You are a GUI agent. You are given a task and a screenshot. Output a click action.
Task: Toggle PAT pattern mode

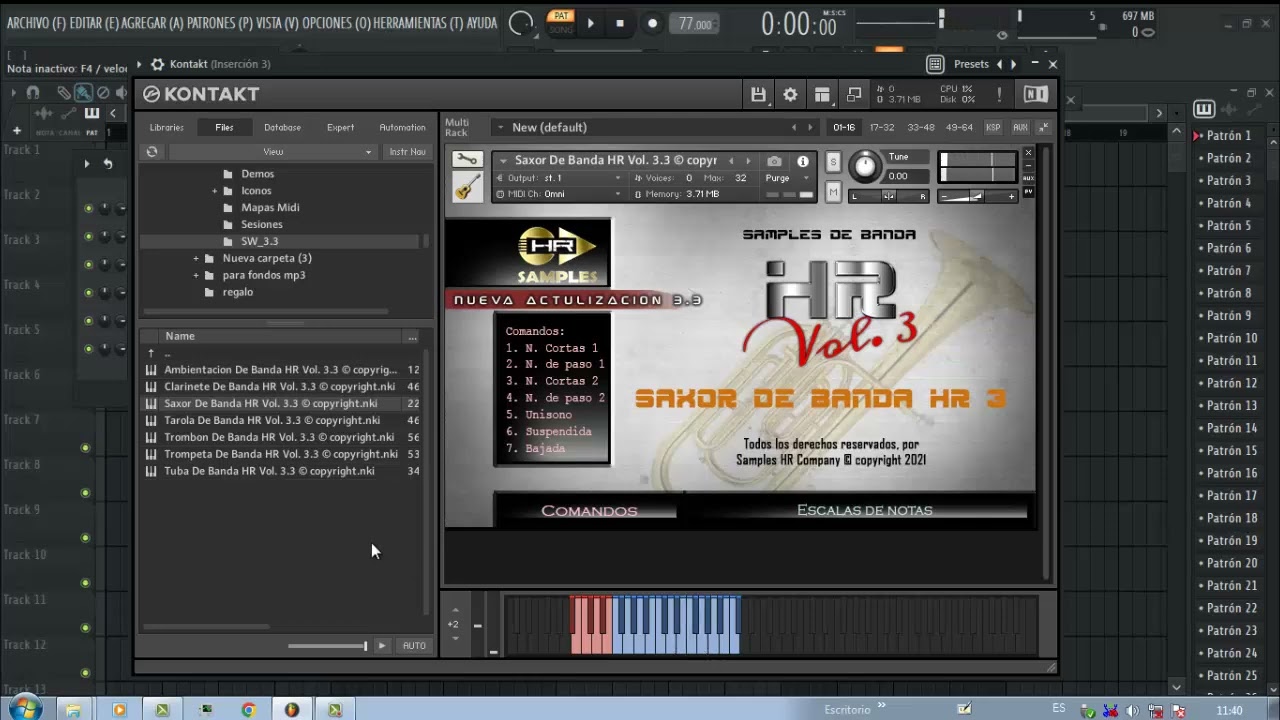(x=561, y=16)
